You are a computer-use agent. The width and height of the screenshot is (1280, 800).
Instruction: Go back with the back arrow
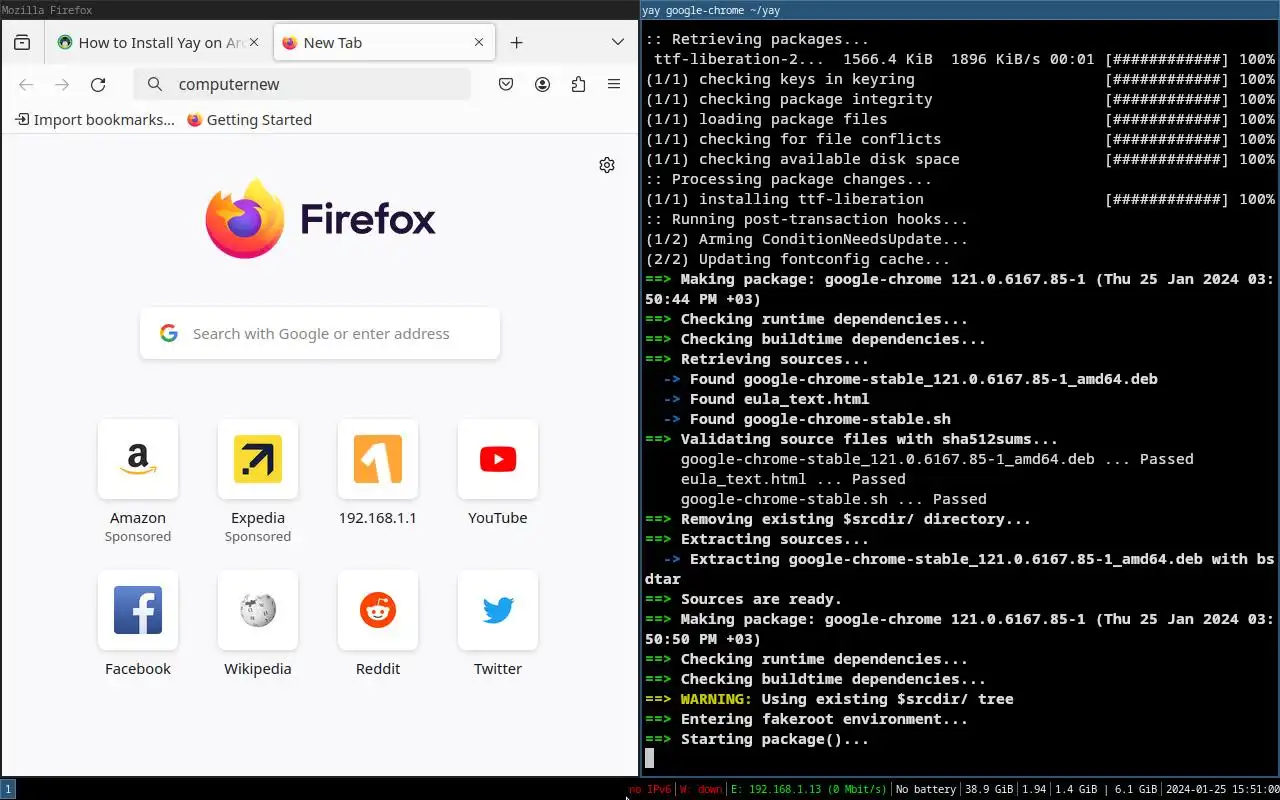26,85
